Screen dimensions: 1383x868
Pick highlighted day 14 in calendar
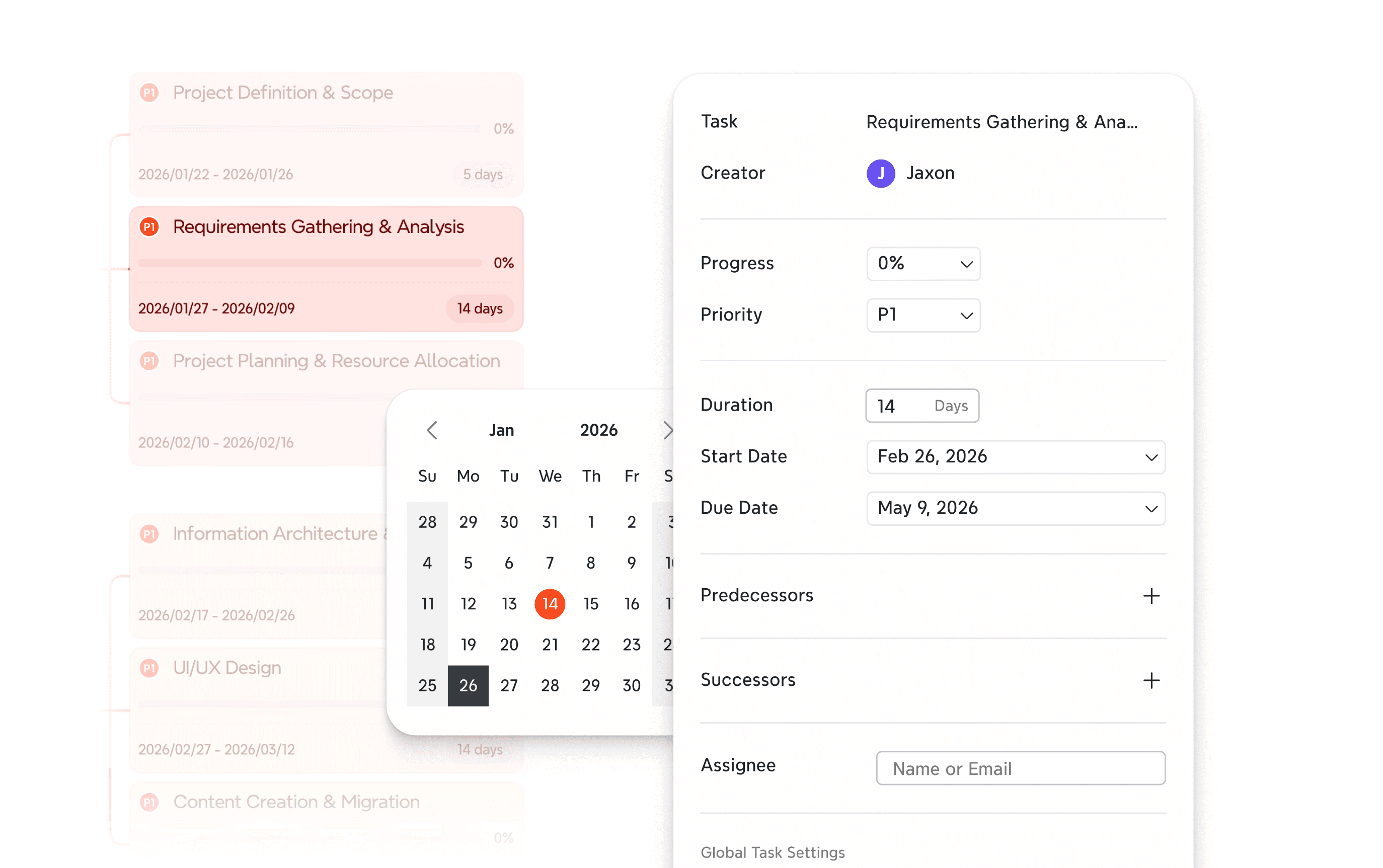tap(550, 604)
